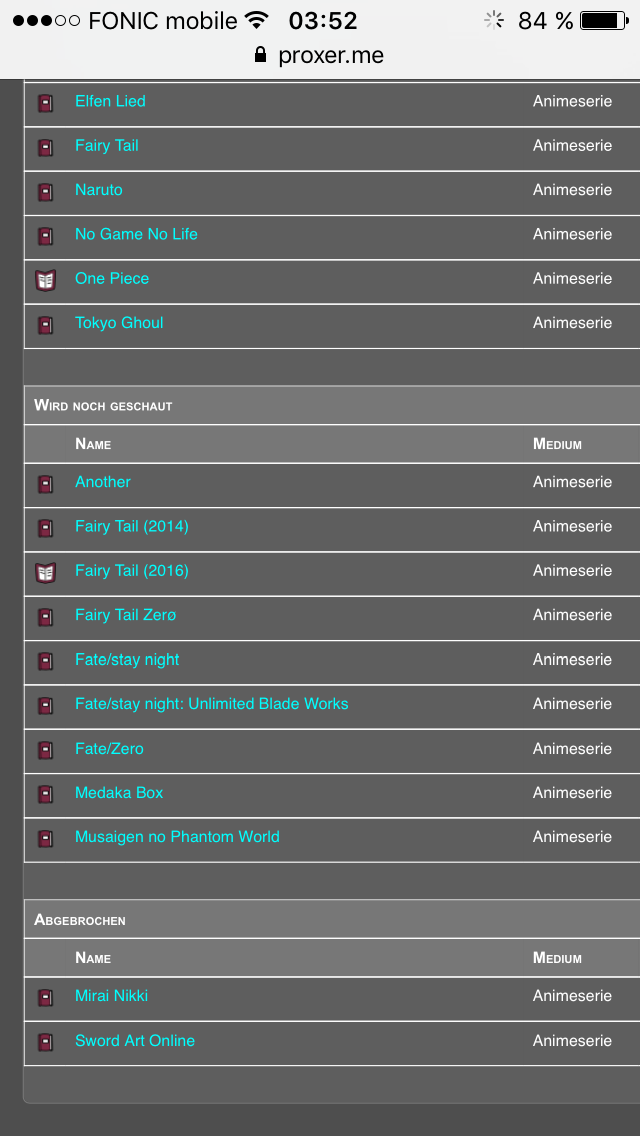
Task: Click the closed book icon next to Elfen Lied
Action: click(x=45, y=104)
